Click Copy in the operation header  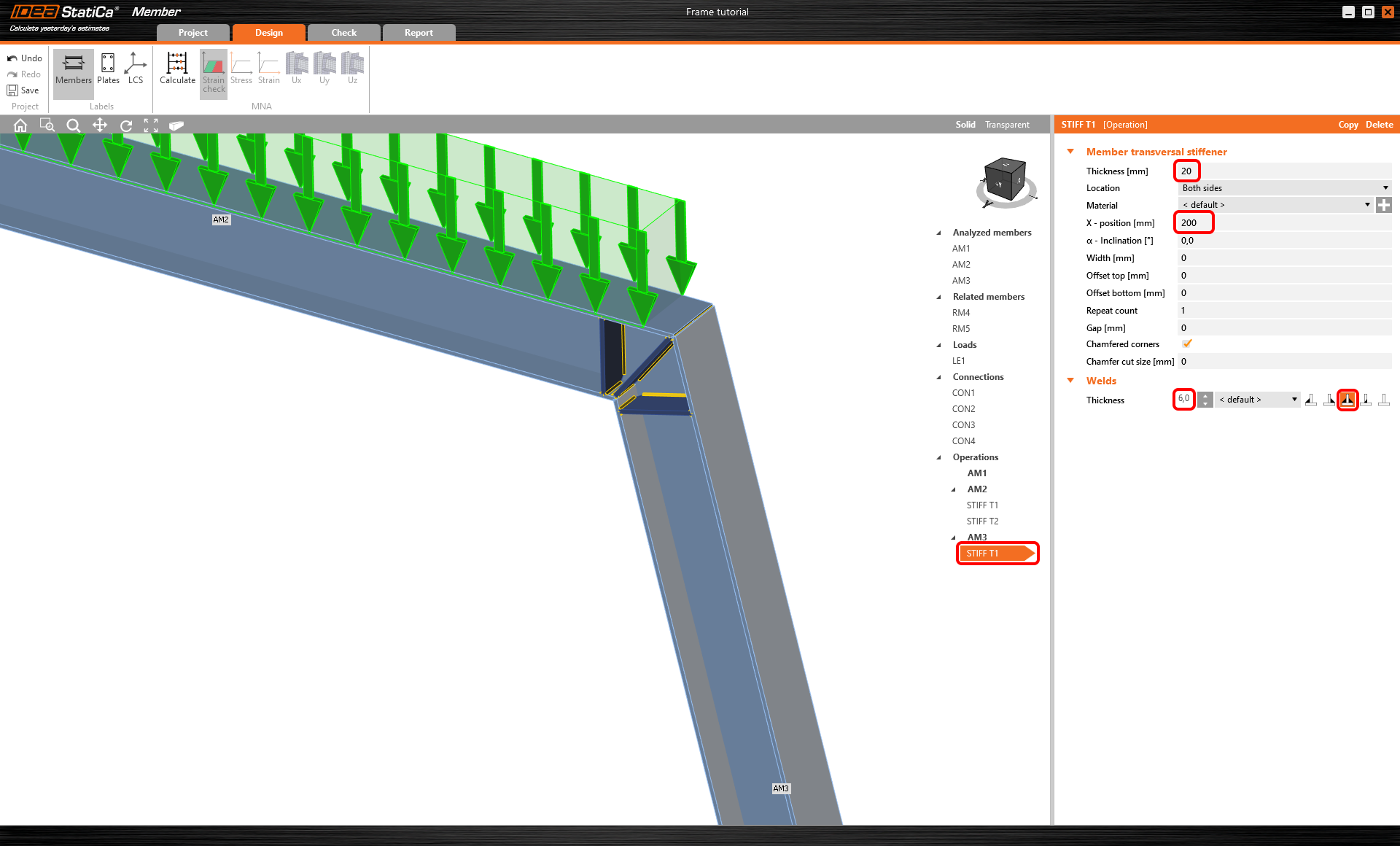(x=1347, y=125)
